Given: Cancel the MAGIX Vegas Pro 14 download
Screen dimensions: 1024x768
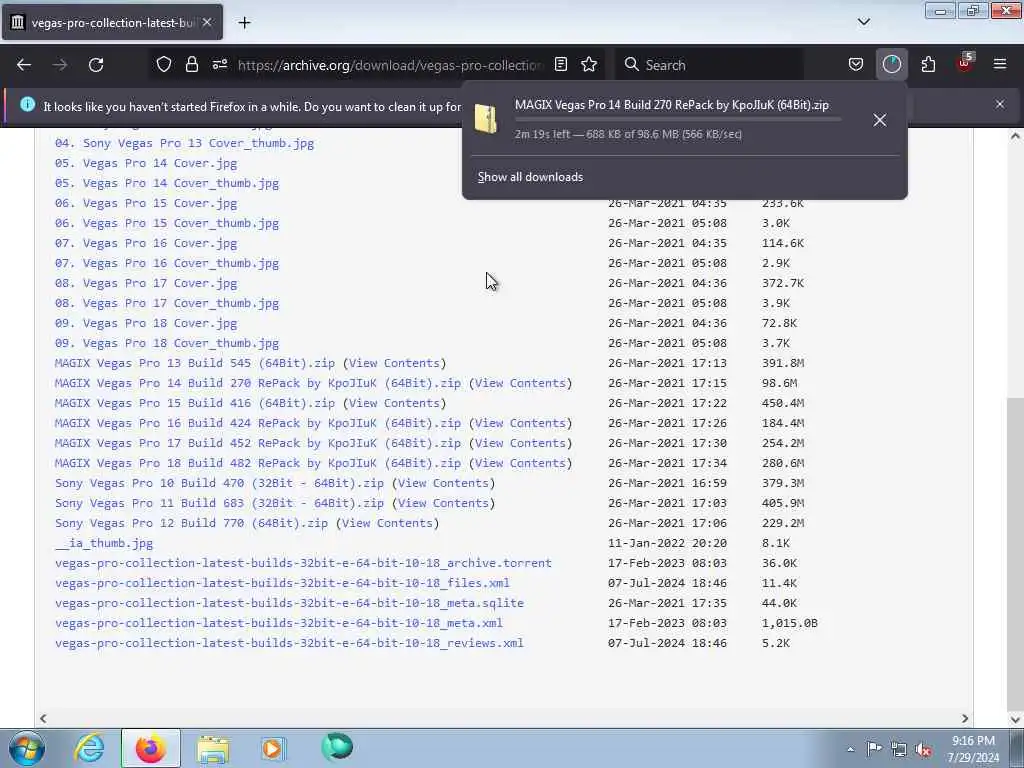Looking at the screenshot, I should pyautogui.click(x=880, y=120).
